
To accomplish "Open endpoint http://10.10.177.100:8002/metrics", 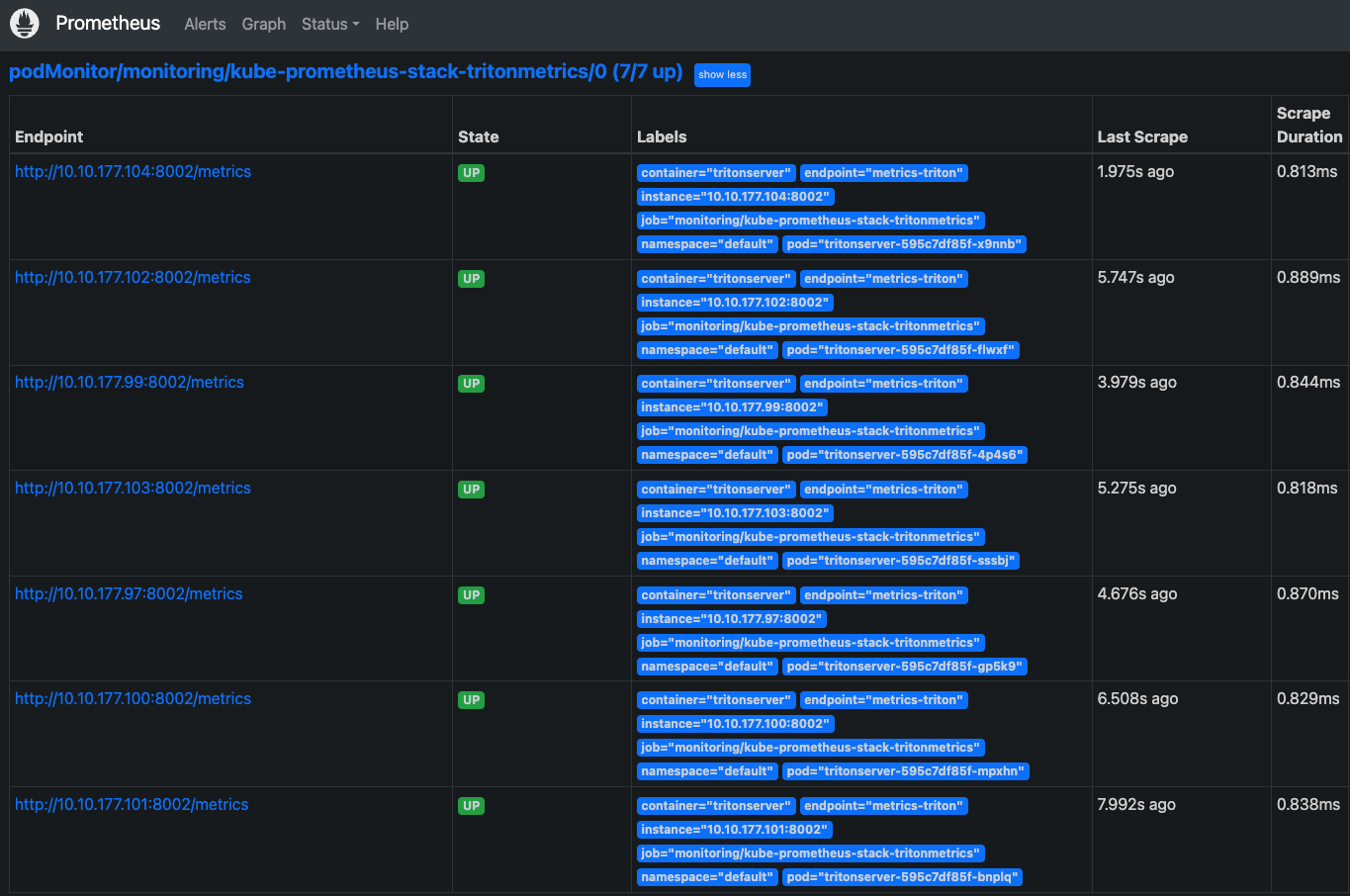I will pos(133,699).
